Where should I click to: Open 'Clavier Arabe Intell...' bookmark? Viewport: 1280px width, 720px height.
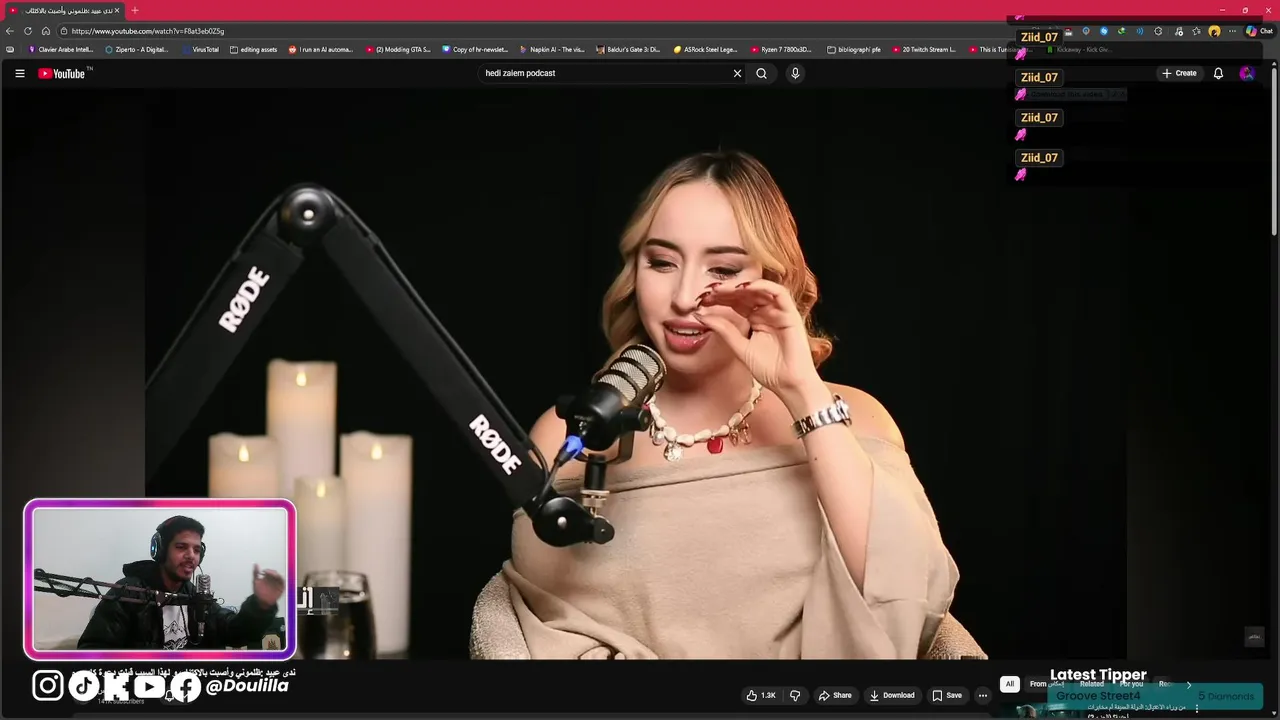pyautogui.click(x=61, y=49)
